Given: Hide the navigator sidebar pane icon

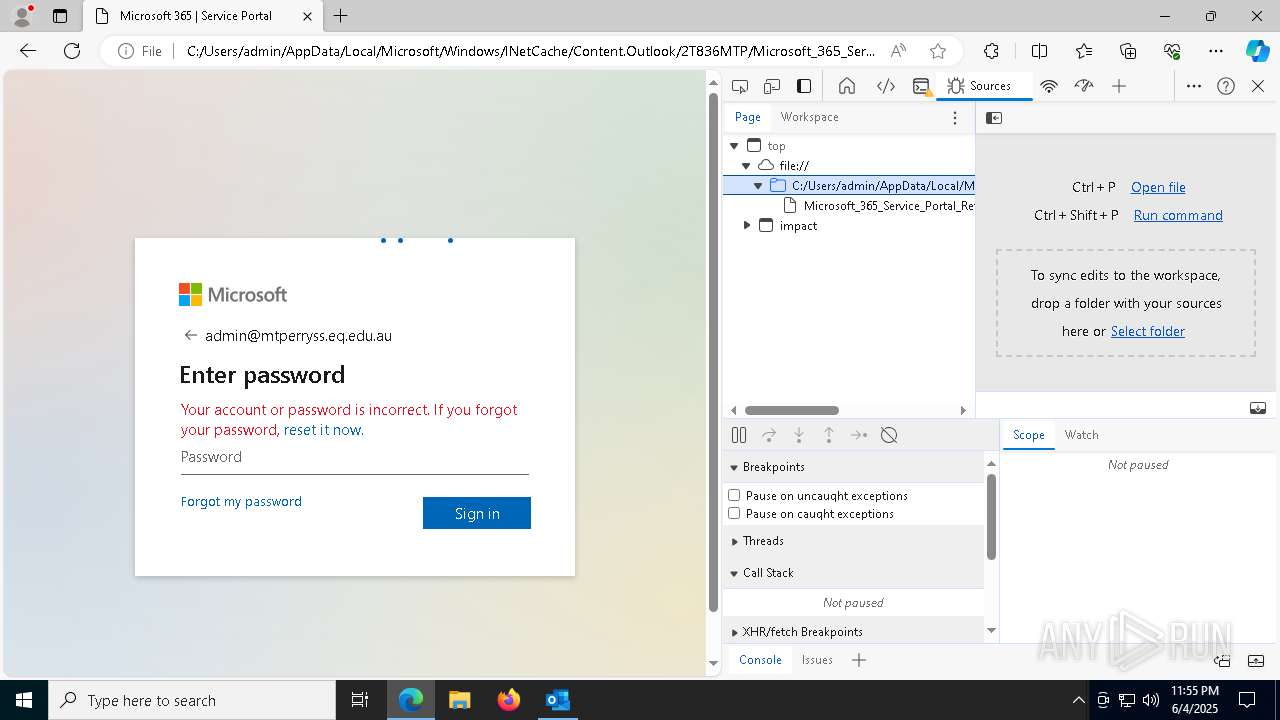Looking at the screenshot, I should pyautogui.click(x=994, y=118).
